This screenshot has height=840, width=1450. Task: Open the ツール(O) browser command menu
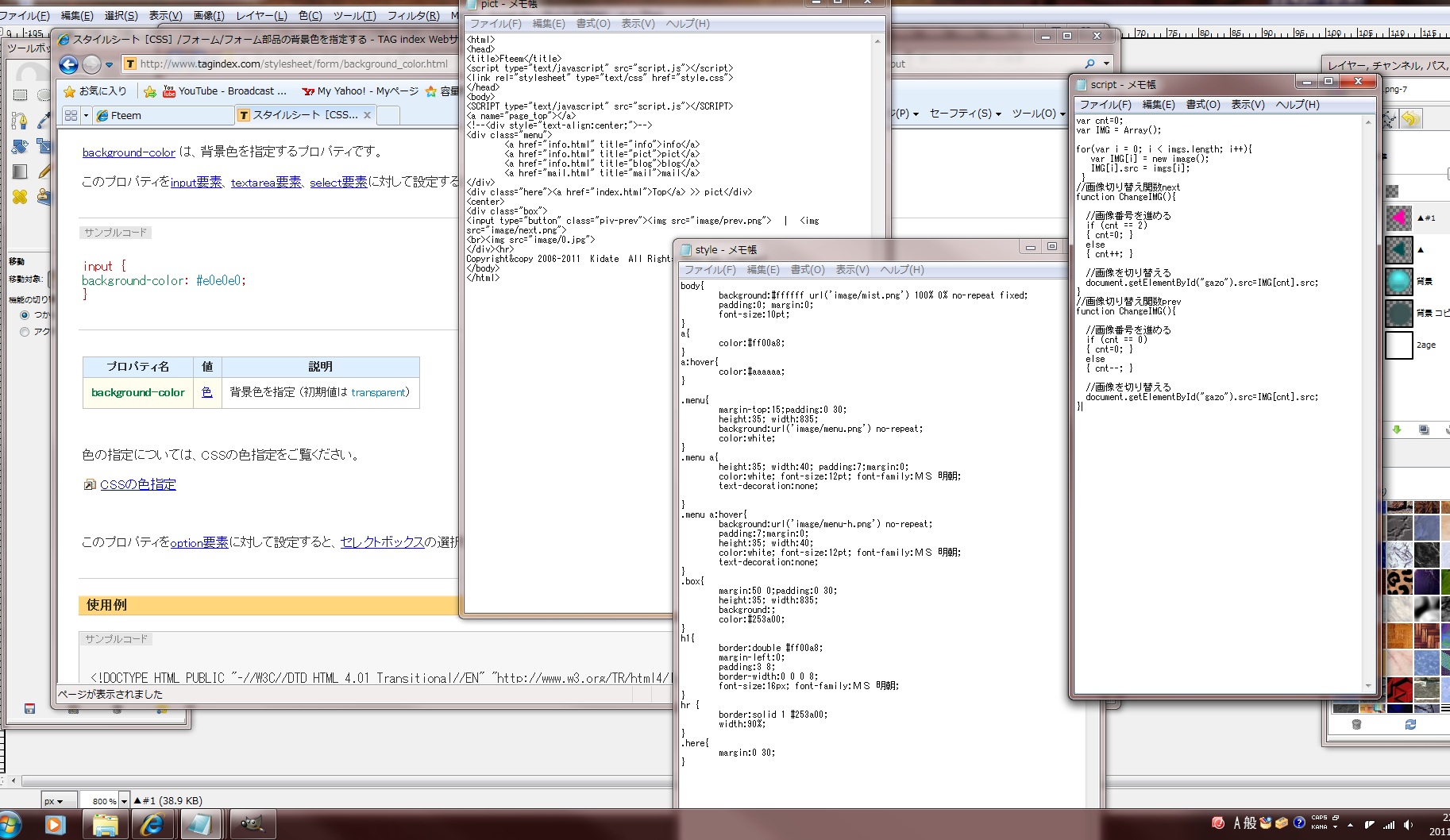coord(1039,114)
